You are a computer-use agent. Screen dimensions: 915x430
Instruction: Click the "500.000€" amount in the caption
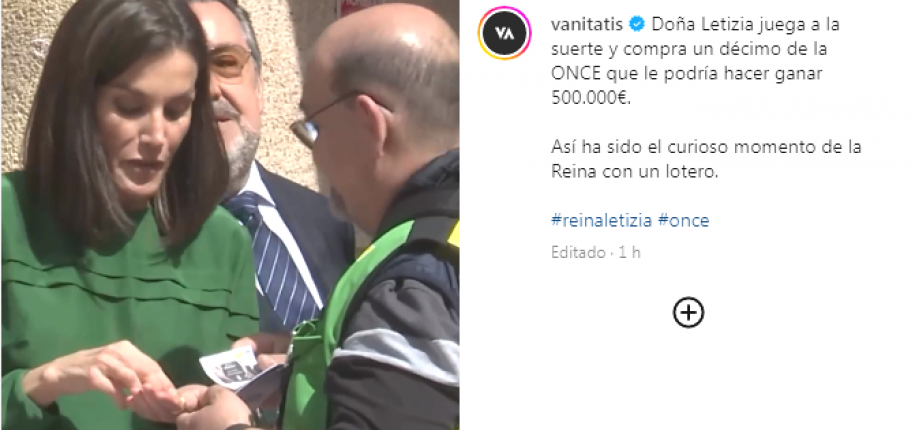coord(591,98)
